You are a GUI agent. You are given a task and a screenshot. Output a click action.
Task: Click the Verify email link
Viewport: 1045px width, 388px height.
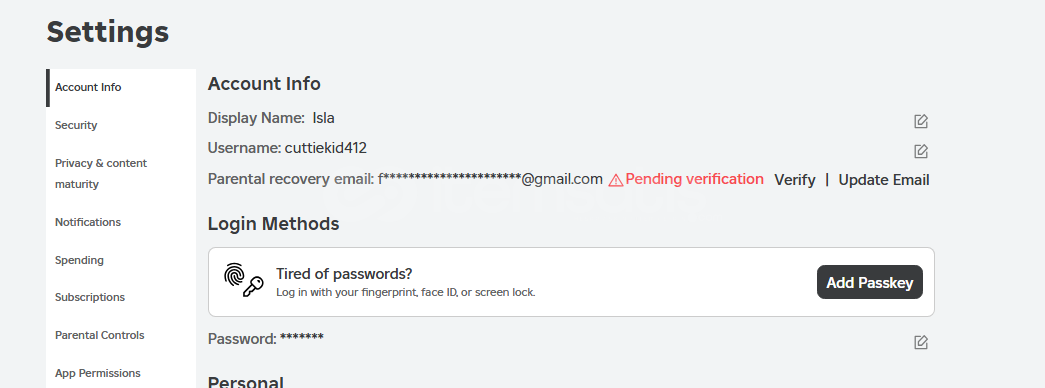point(794,180)
